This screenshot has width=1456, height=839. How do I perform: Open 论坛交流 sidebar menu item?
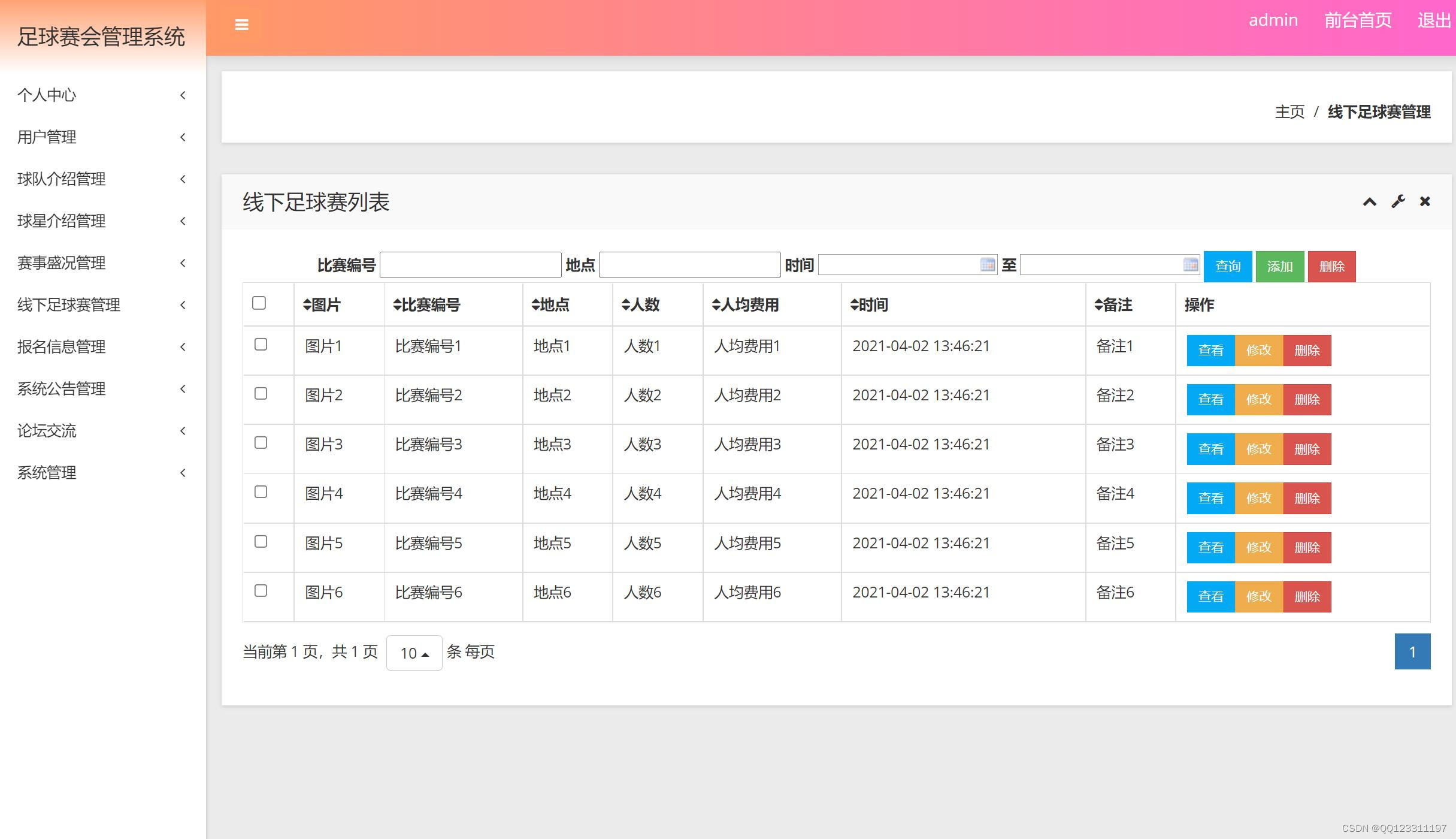point(47,431)
